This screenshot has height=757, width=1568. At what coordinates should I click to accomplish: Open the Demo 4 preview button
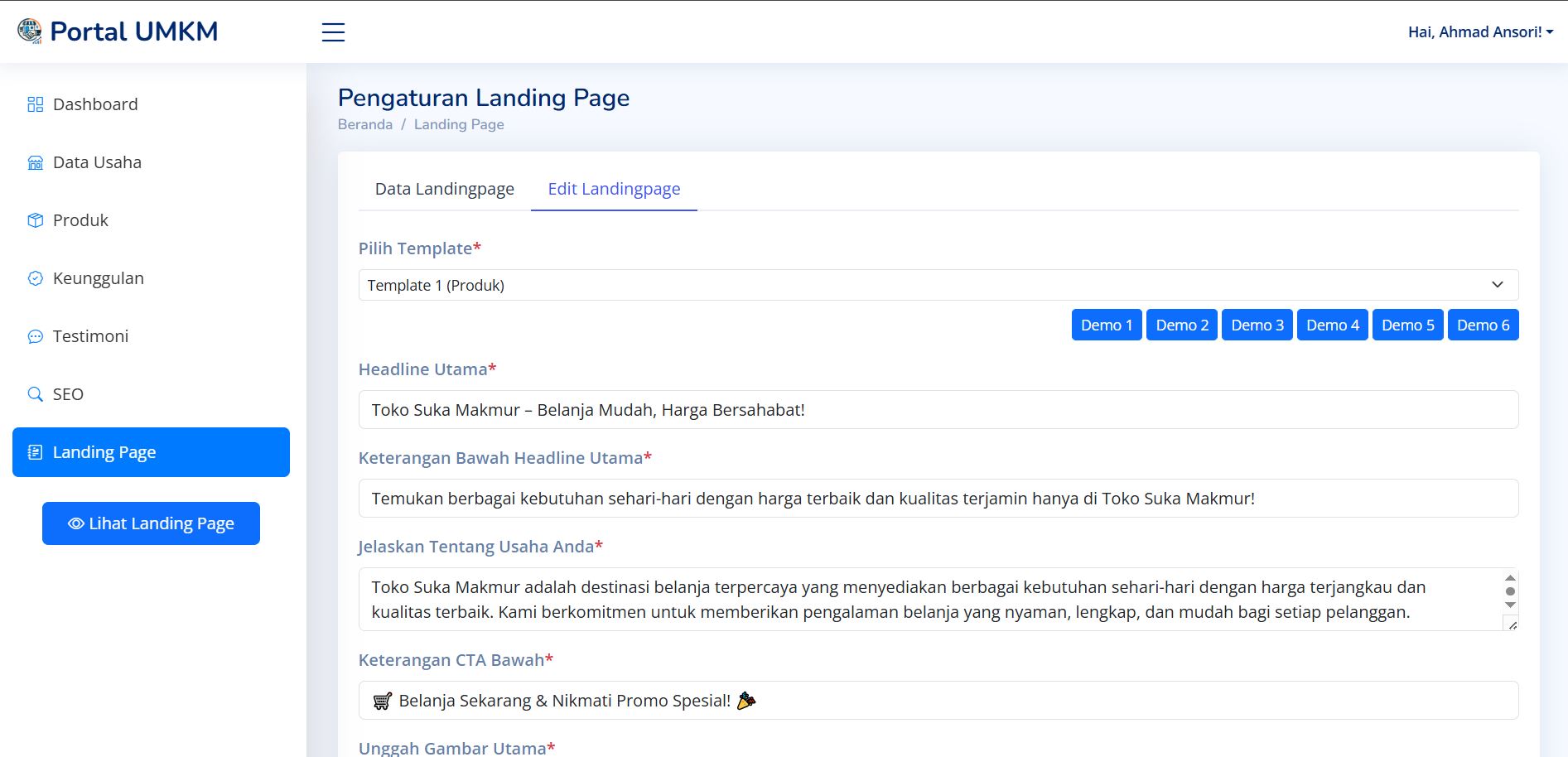pyautogui.click(x=1332, y=325)
